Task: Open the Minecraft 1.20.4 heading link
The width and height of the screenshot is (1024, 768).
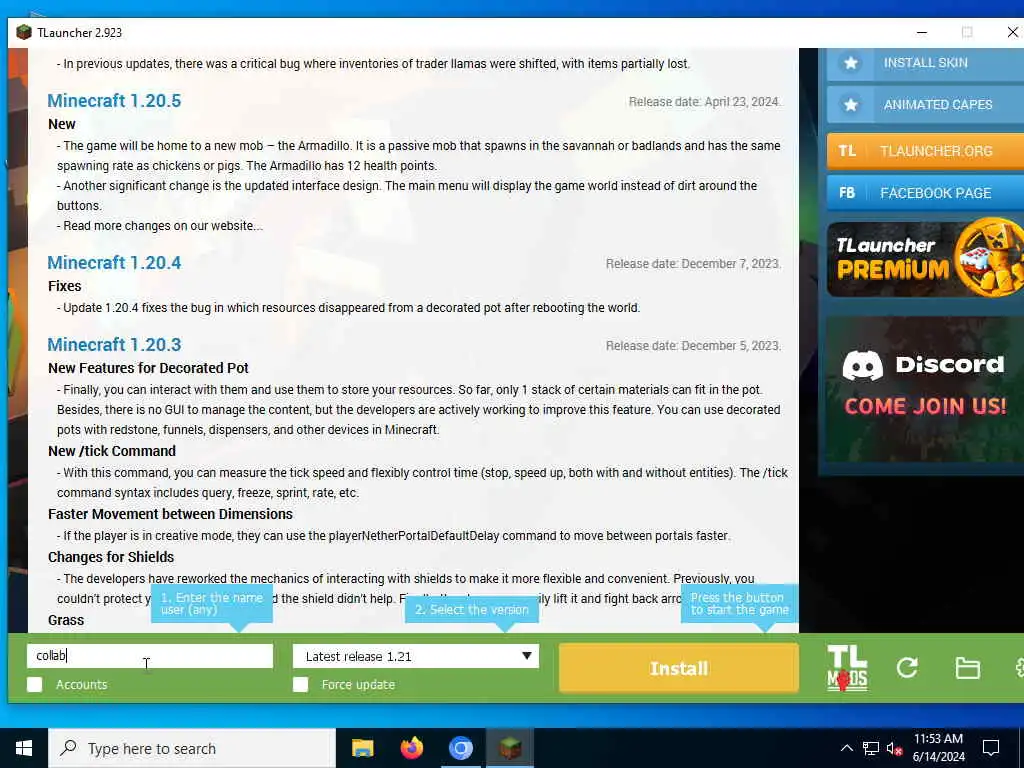Action: (114, 263)
